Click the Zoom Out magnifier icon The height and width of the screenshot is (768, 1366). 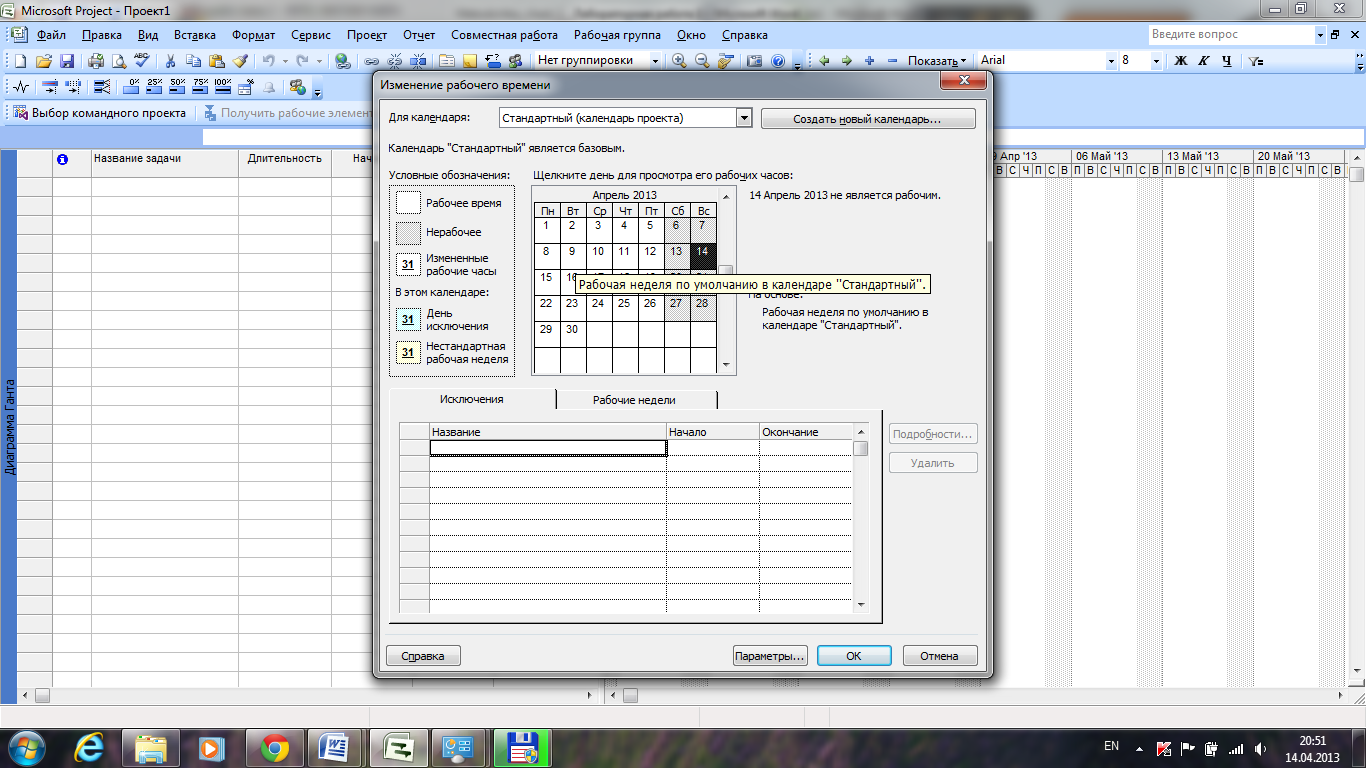pos(702,61)
